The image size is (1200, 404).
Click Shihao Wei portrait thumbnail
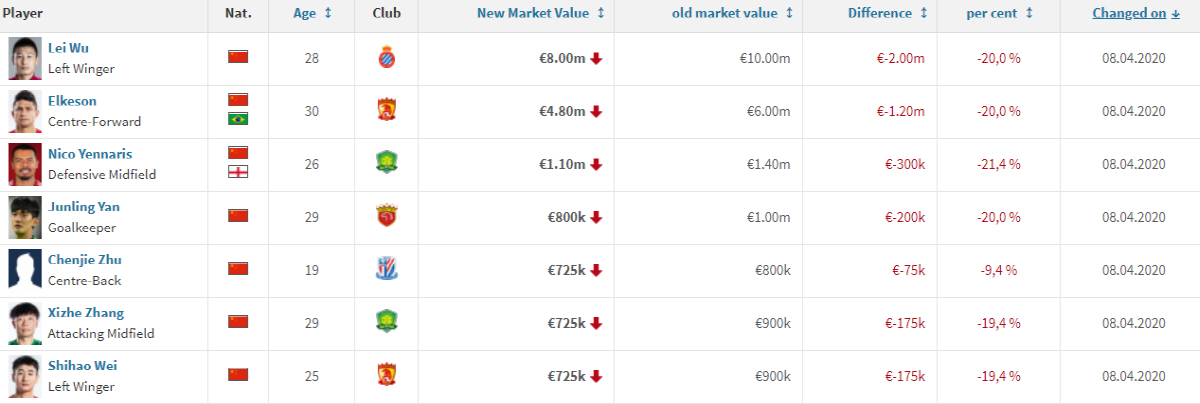tap(24, 376)
